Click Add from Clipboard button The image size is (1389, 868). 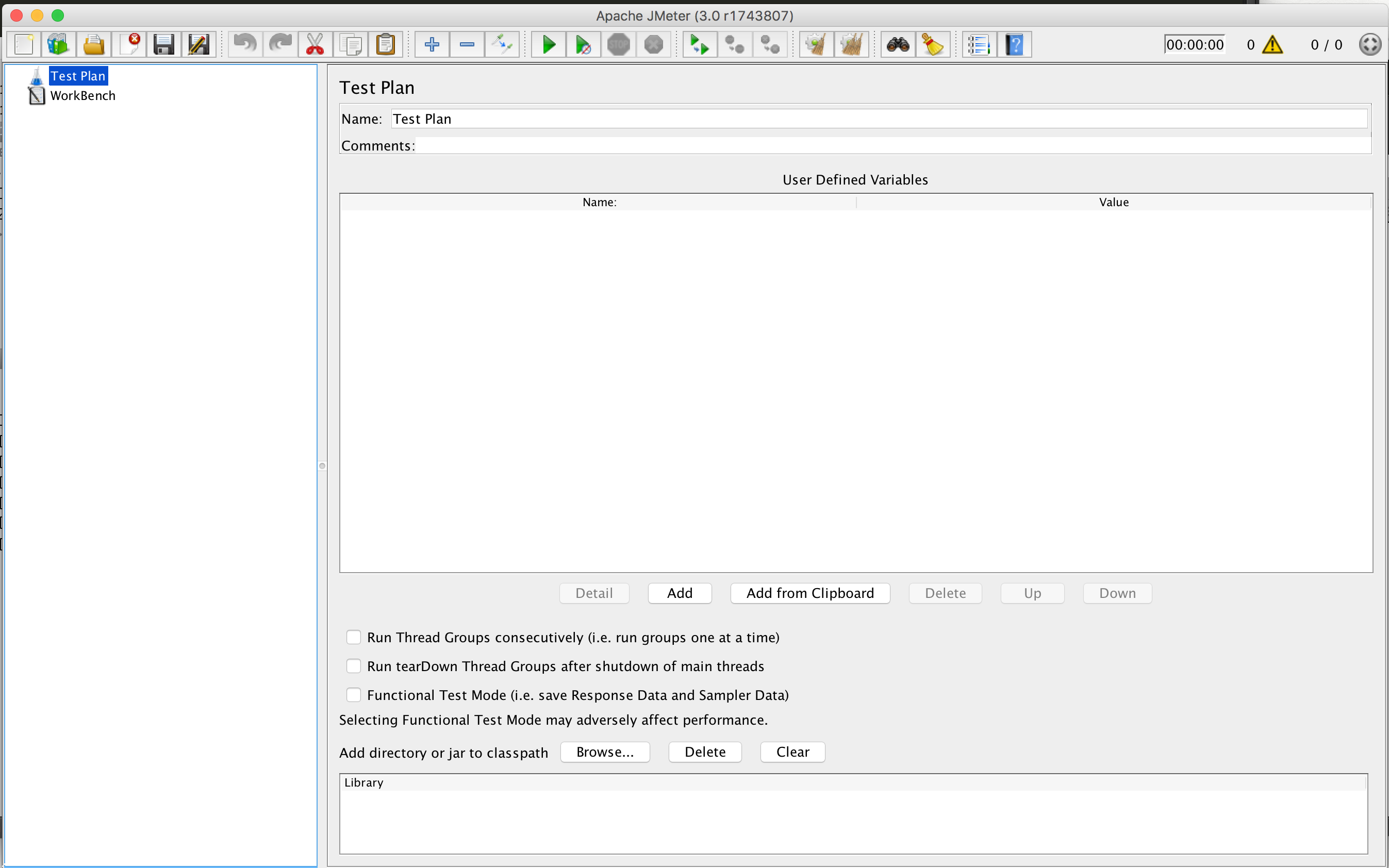click(810, 593)
